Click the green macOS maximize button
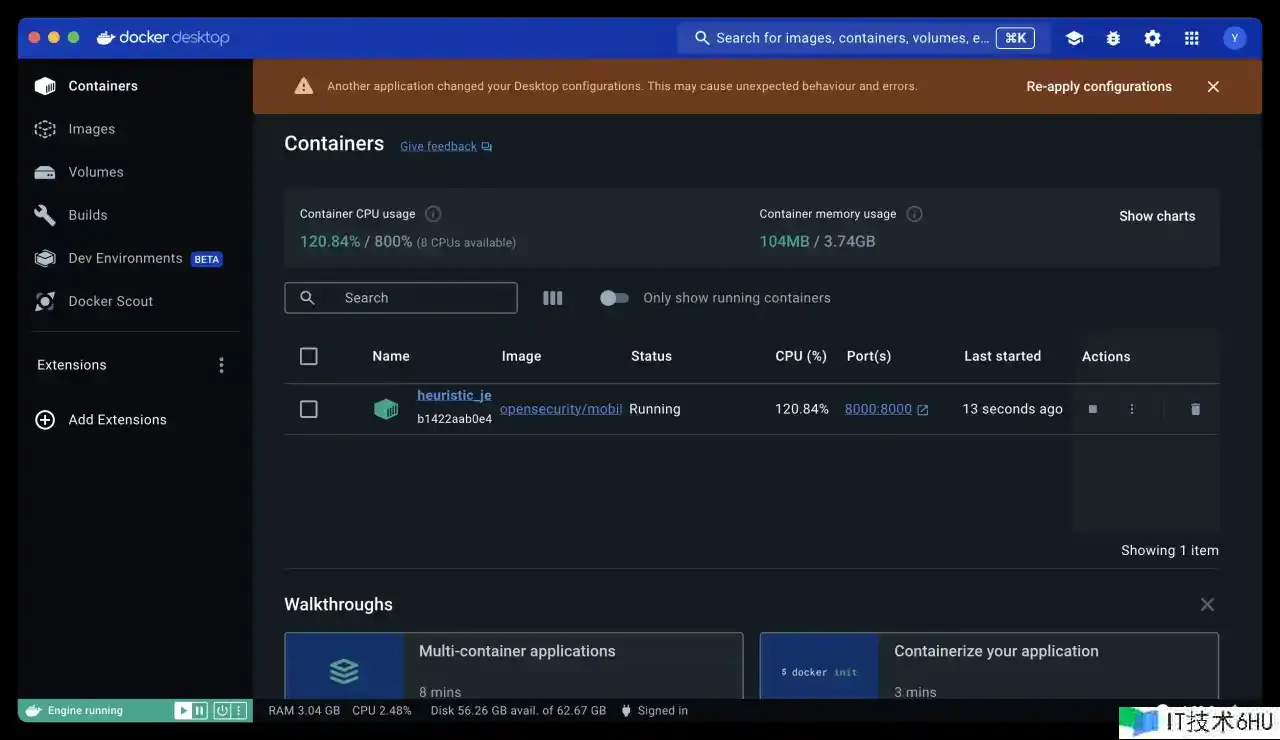Image resolution: width=1280 pixels, height=740 pixels. [x=73, y=37]
